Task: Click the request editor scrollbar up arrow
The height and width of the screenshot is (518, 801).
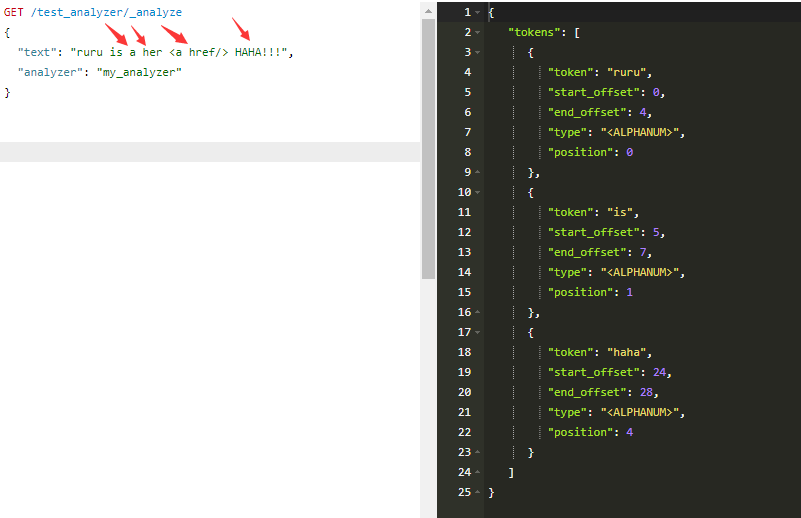Action: point(428,11)
